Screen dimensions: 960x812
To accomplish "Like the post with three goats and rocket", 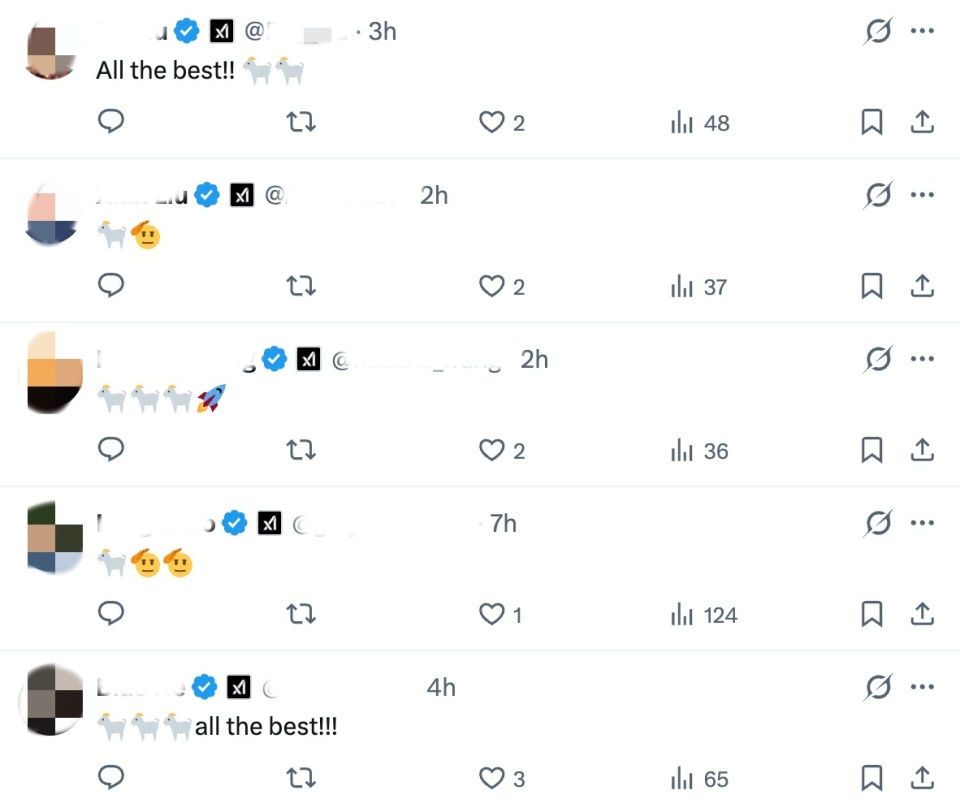I will point(501,450).
